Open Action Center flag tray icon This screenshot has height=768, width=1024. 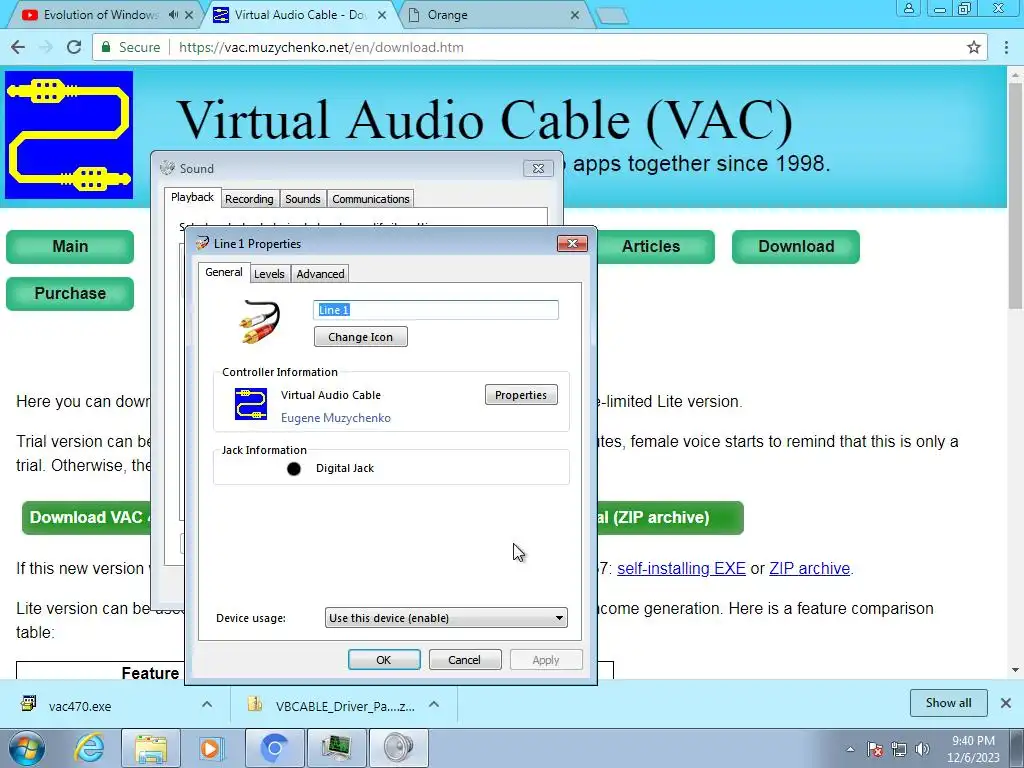[x=875, y=749]
